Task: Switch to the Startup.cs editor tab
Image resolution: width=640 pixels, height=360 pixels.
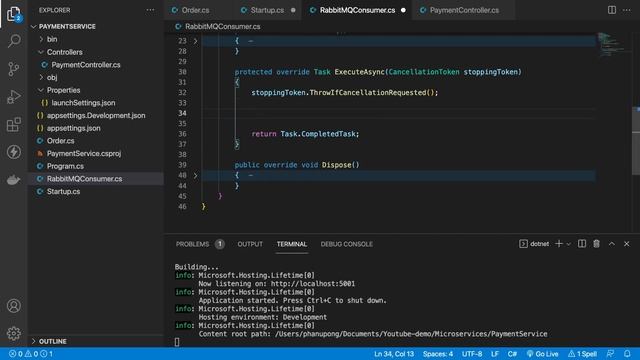Action: (x=267, y=10)
